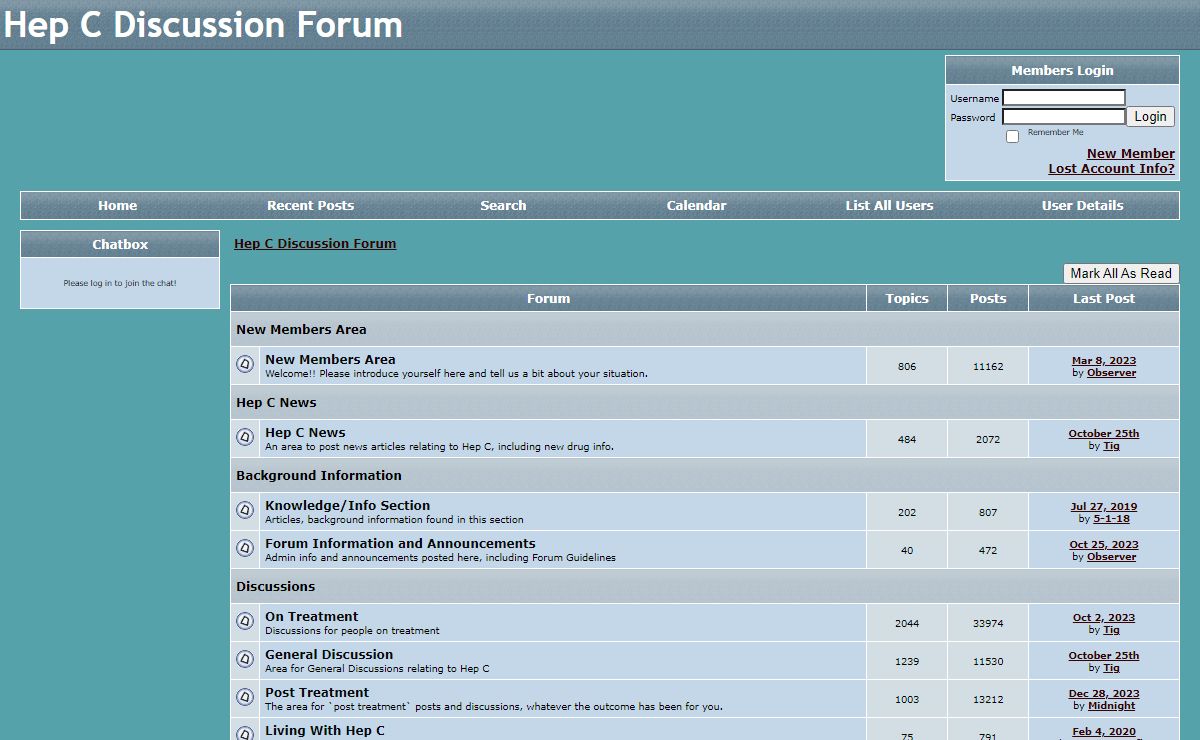Open the Hep C News forum
This screenshot has width=1200, height=740.
(305, 432)
